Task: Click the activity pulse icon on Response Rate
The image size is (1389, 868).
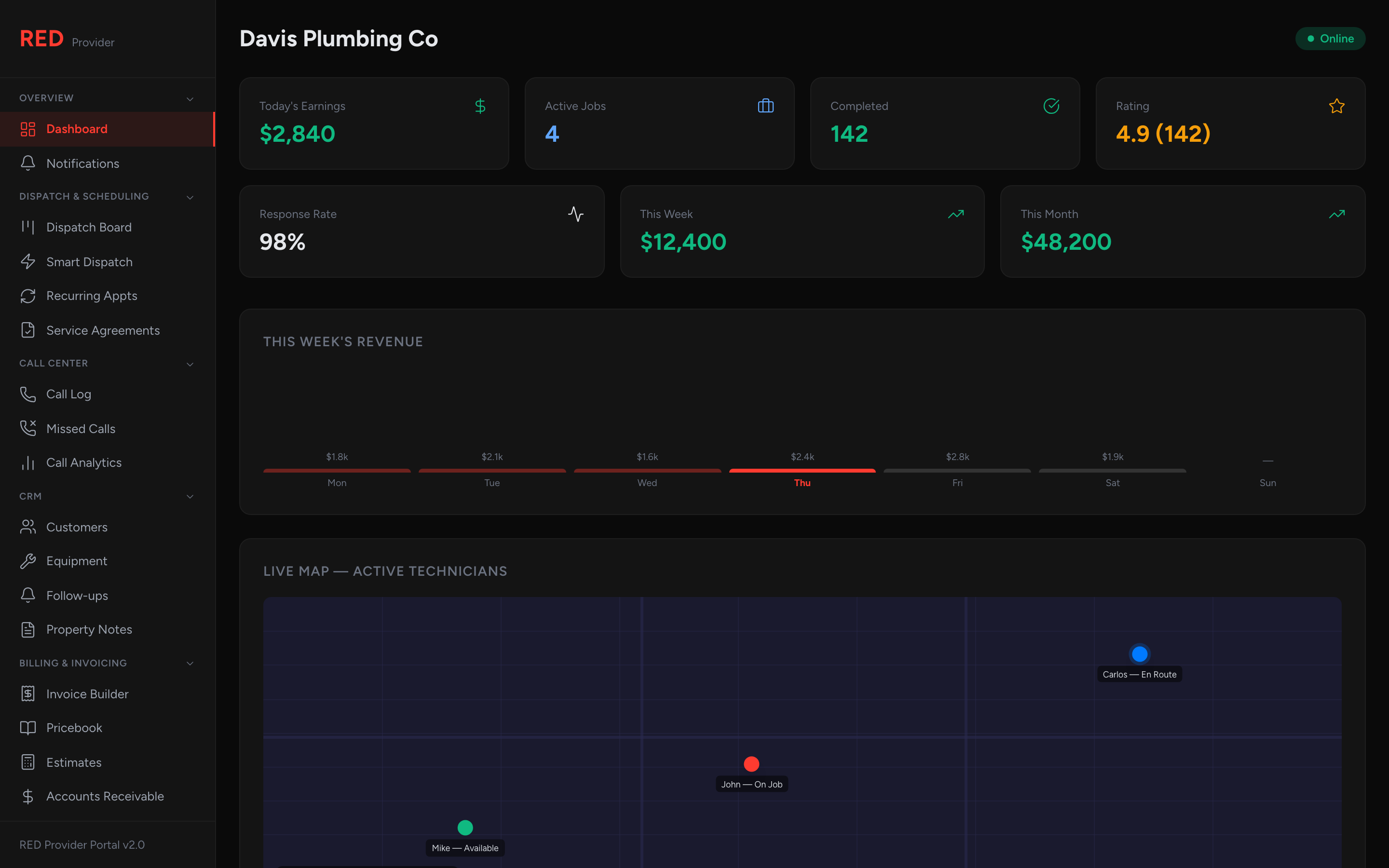Action: pyautogui.click(x=576, y=214)
